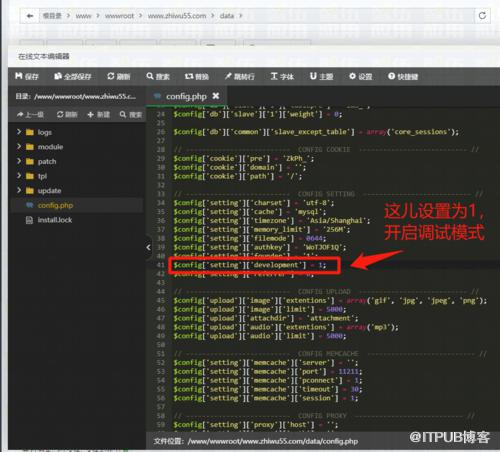This screenshot has width=500, height=452.
Task: Click line 29 cookie 'pre' code
Action: click(243, 158)
